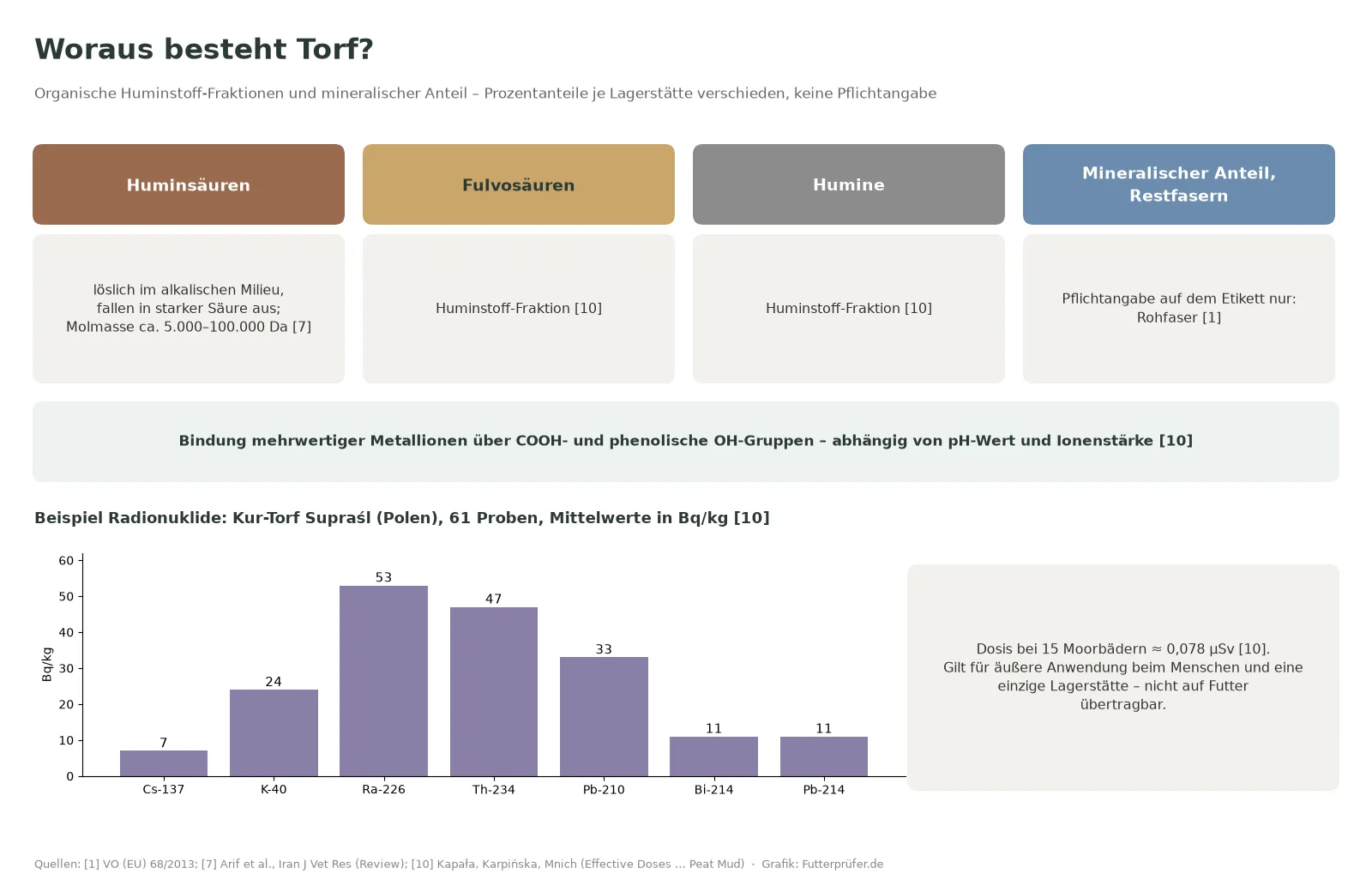Click the Huminsäuren header box

[x=189, y=184]
